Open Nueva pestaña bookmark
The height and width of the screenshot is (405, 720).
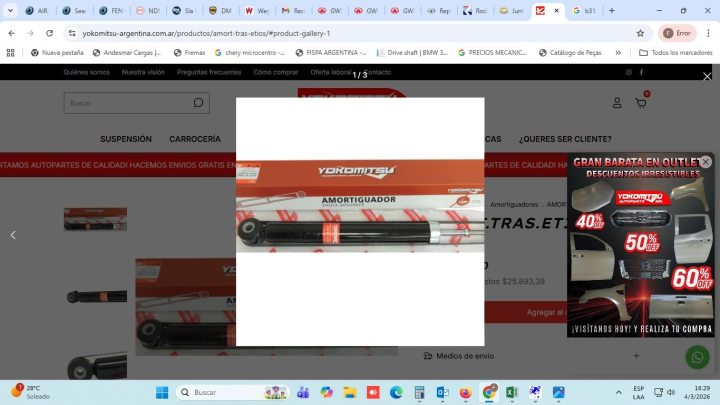tap(57, 53)
